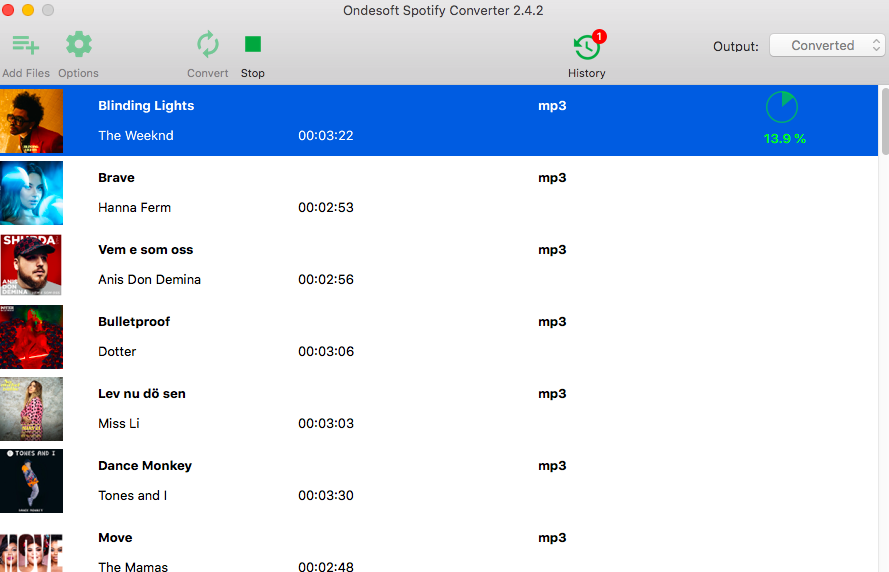Click the mp3 format in Lev nu dö sen row
889x572 pixels.
pos(552,394)
